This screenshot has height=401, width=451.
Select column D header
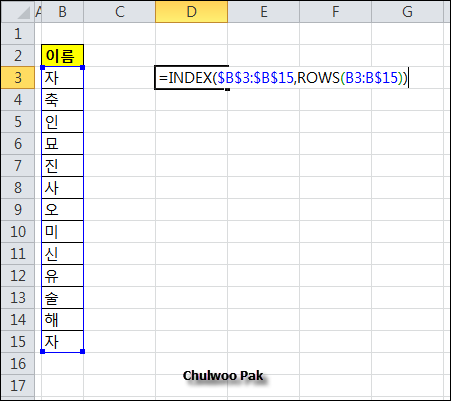coord(191,12)
